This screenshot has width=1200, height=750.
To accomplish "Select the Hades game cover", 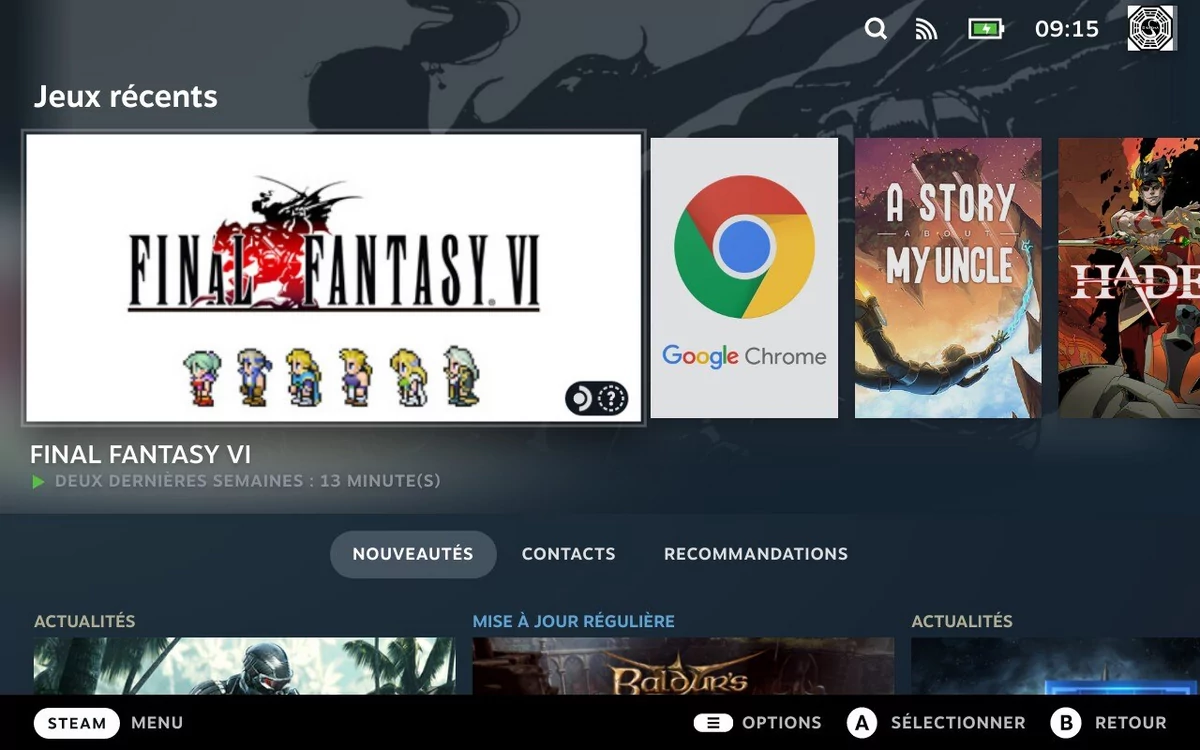I will [x=1129, y=278].
